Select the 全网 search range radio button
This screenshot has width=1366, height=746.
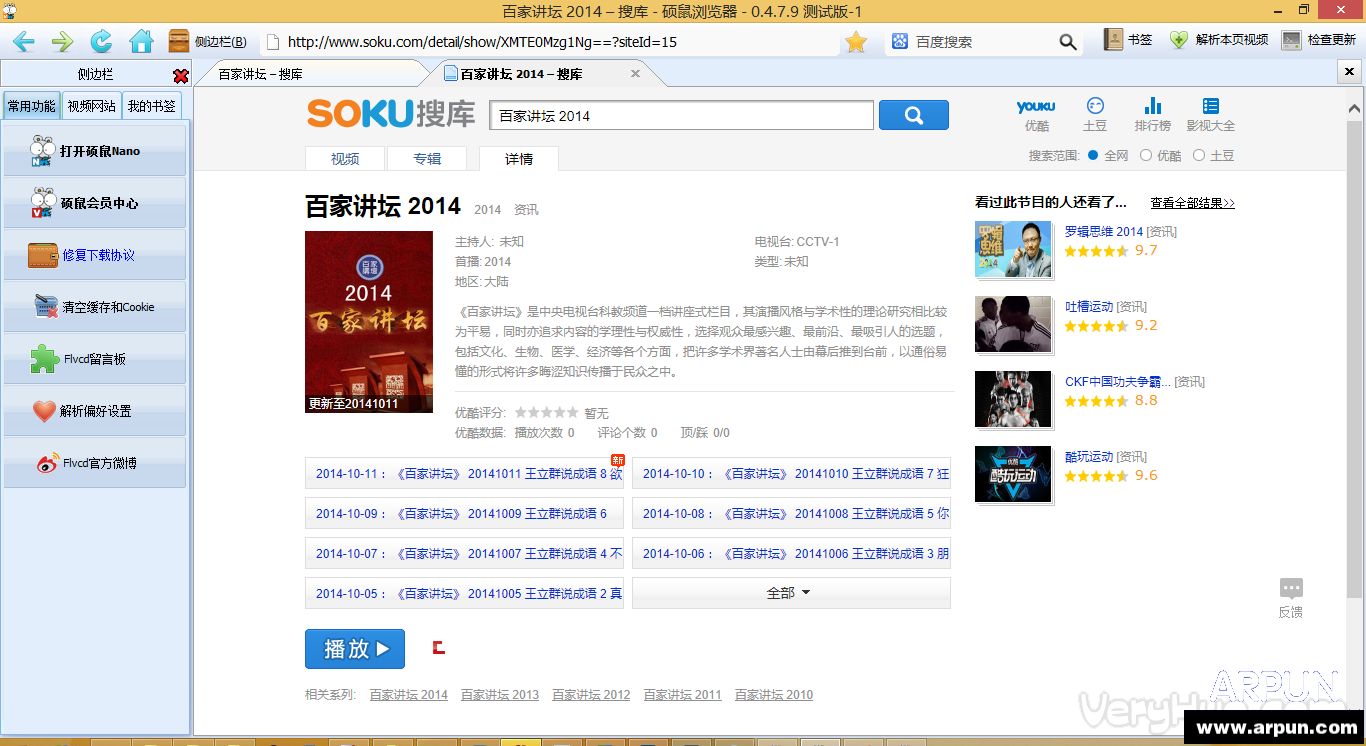coord(1093,155)
